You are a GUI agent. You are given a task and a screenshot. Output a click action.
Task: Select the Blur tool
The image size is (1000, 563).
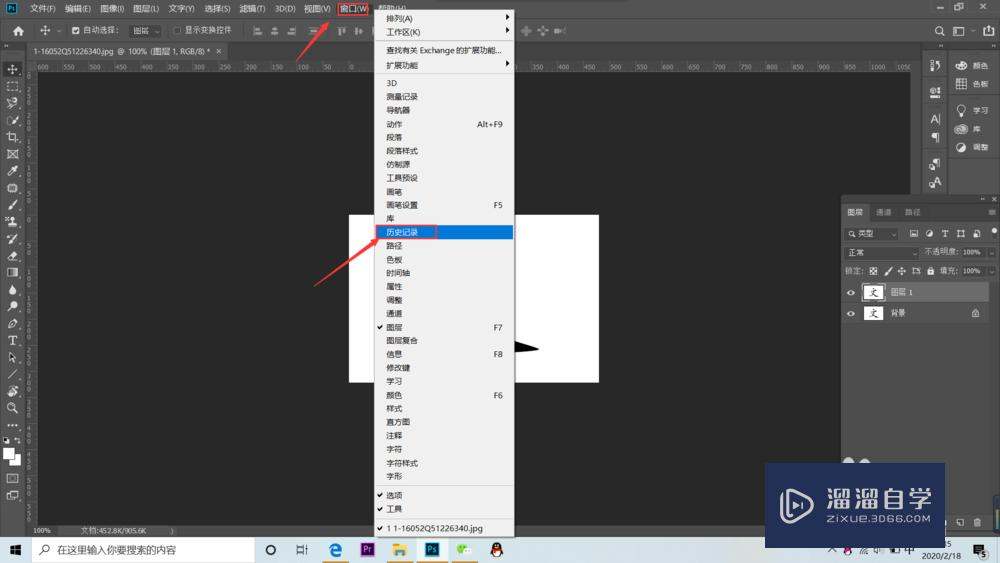(x=12, y=289)
